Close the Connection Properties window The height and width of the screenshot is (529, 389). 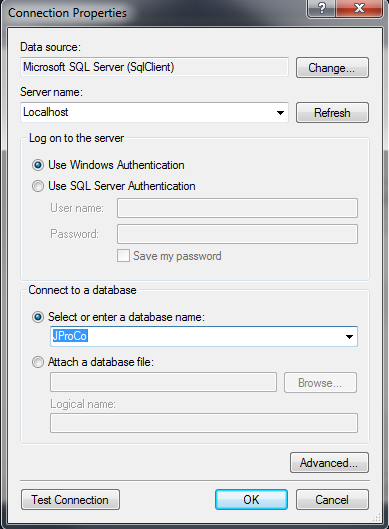pyautogui.click(x=360, y=8)
